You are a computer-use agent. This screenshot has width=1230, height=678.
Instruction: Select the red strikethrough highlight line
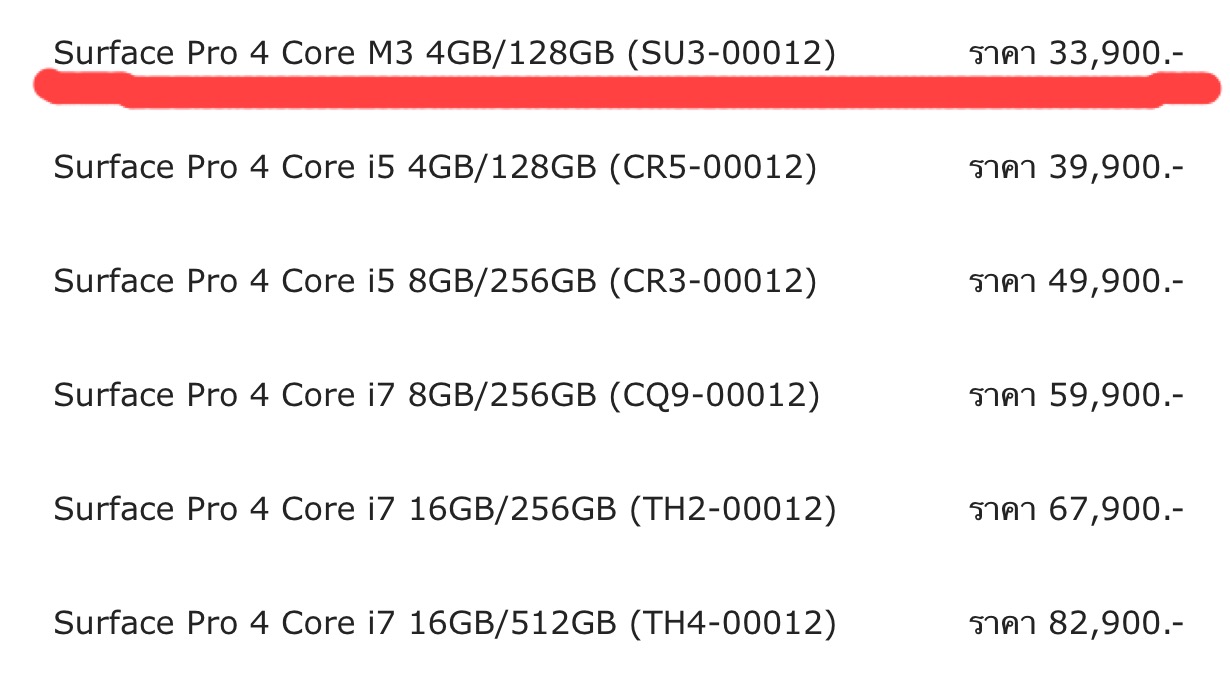coord(627,89)
